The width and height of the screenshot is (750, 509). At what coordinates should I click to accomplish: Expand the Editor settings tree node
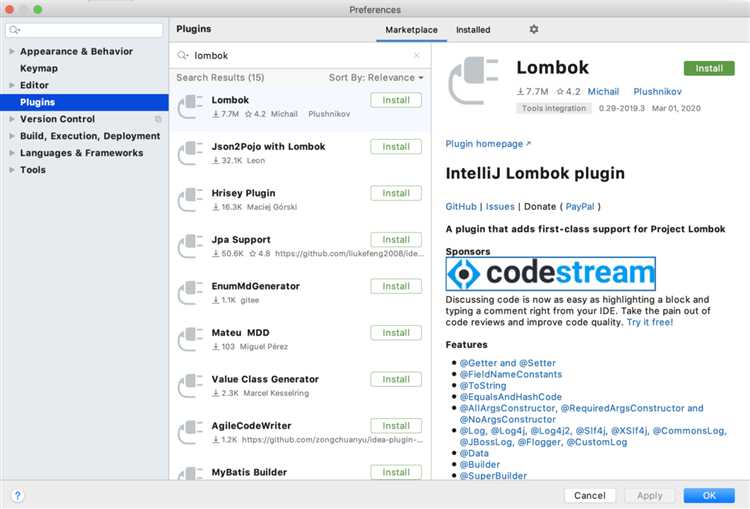(12, 85)
